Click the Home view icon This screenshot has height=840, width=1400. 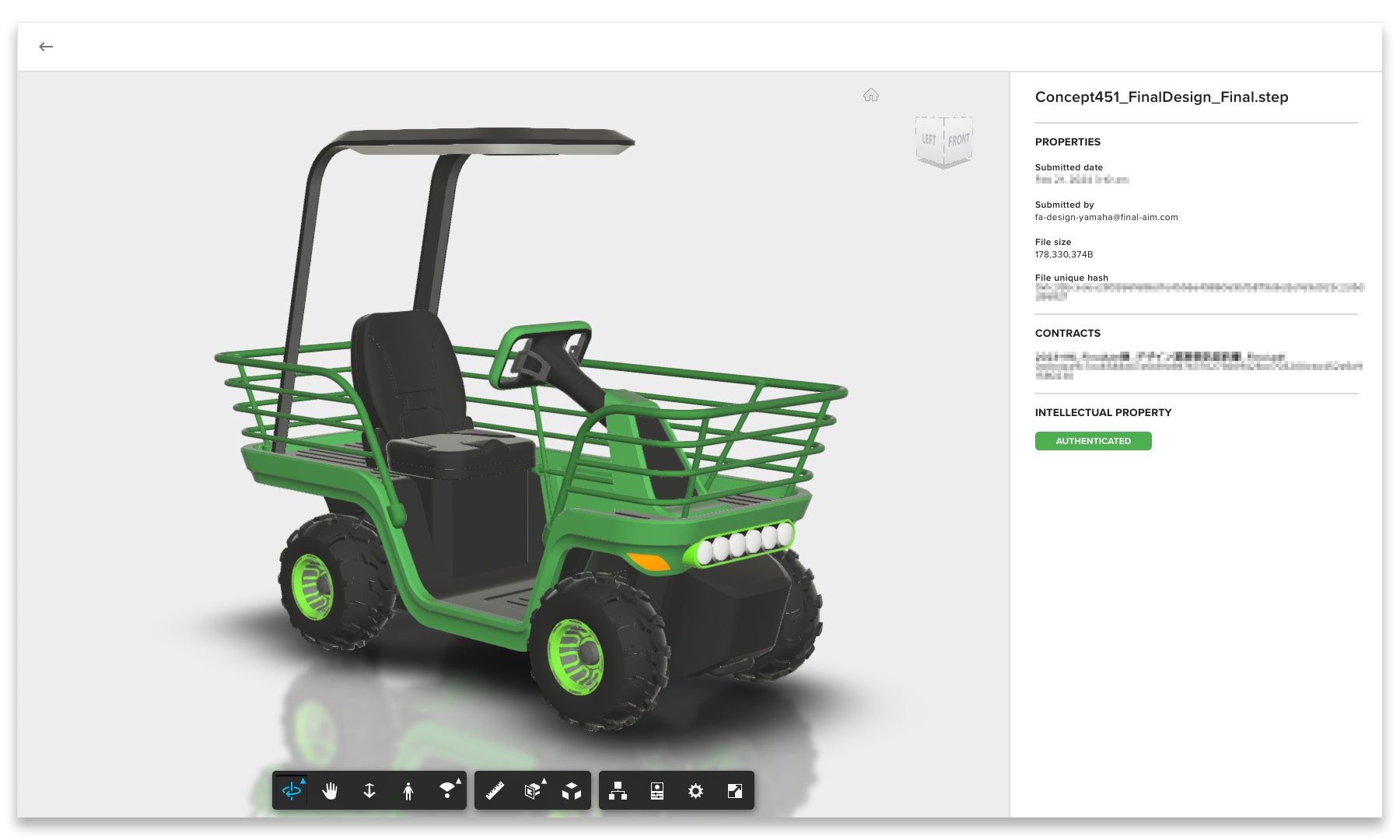(x=871, y=95)
